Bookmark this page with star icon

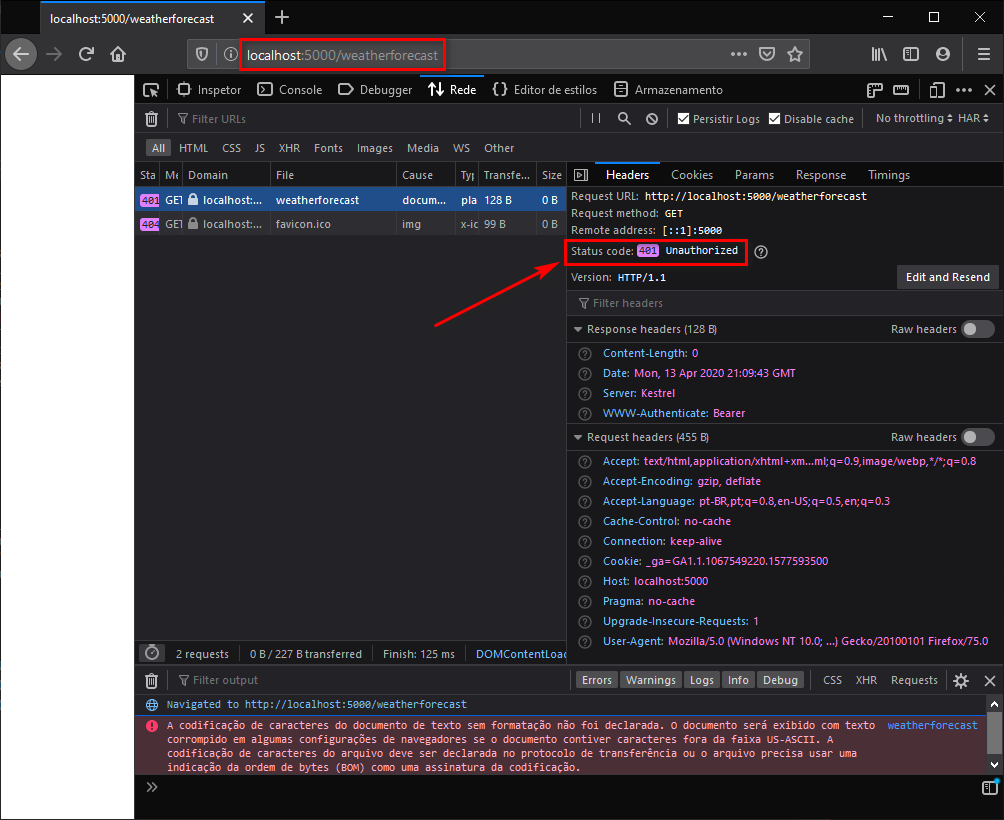point(795,54)
